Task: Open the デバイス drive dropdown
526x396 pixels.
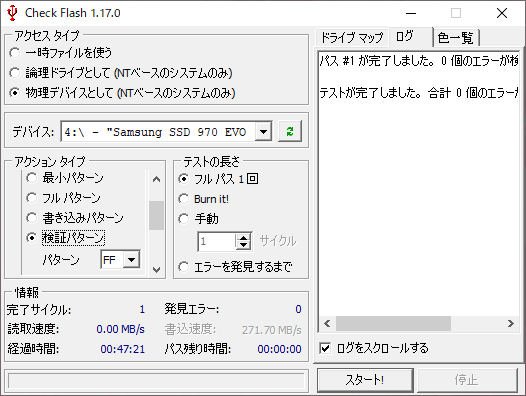Action: 263,132
